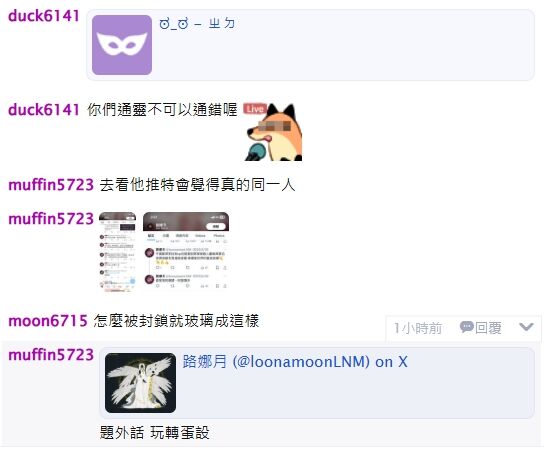Click the first duck6141 username
Image resolution: width=544 pixels, height=454 pixels.
[44, 16]
